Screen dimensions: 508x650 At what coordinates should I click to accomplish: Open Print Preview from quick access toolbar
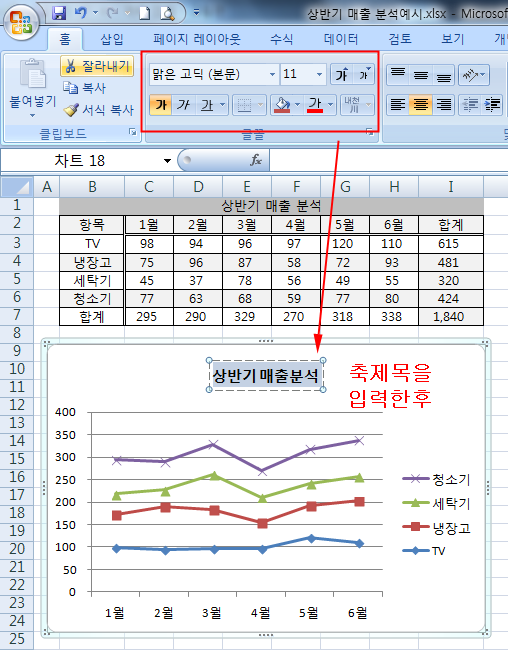click(x=168, y=13)
